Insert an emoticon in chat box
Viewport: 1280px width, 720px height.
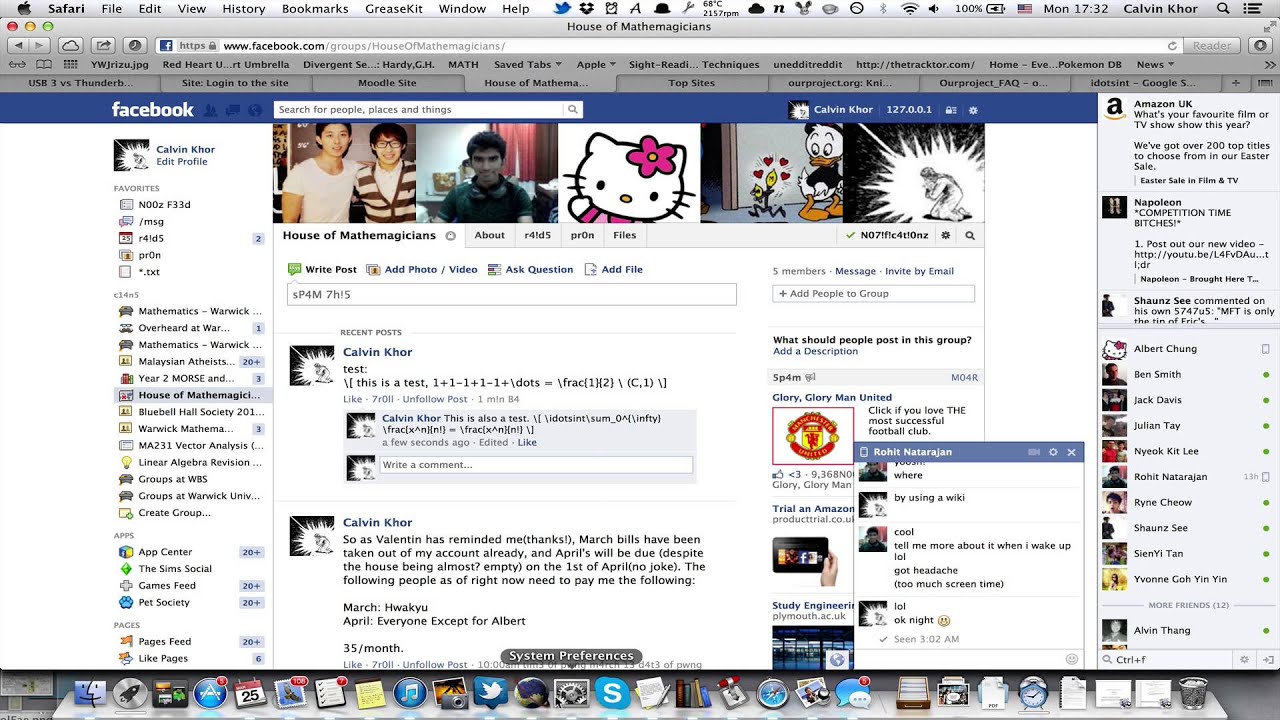click(x=1071, y=659)
